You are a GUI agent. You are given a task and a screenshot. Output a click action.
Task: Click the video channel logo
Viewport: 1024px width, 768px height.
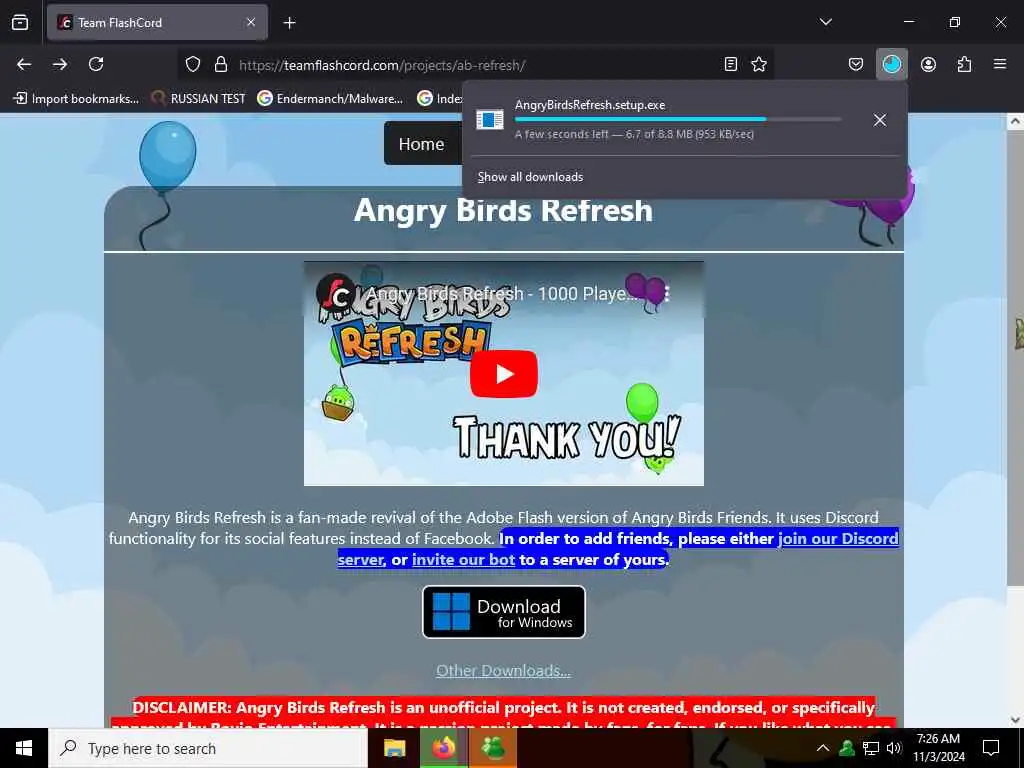click(336, 293)
